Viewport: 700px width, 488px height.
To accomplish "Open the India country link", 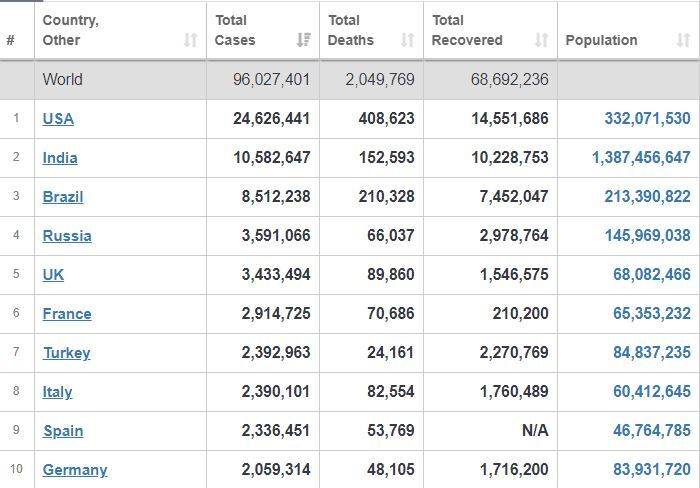I will coord(60,158).
